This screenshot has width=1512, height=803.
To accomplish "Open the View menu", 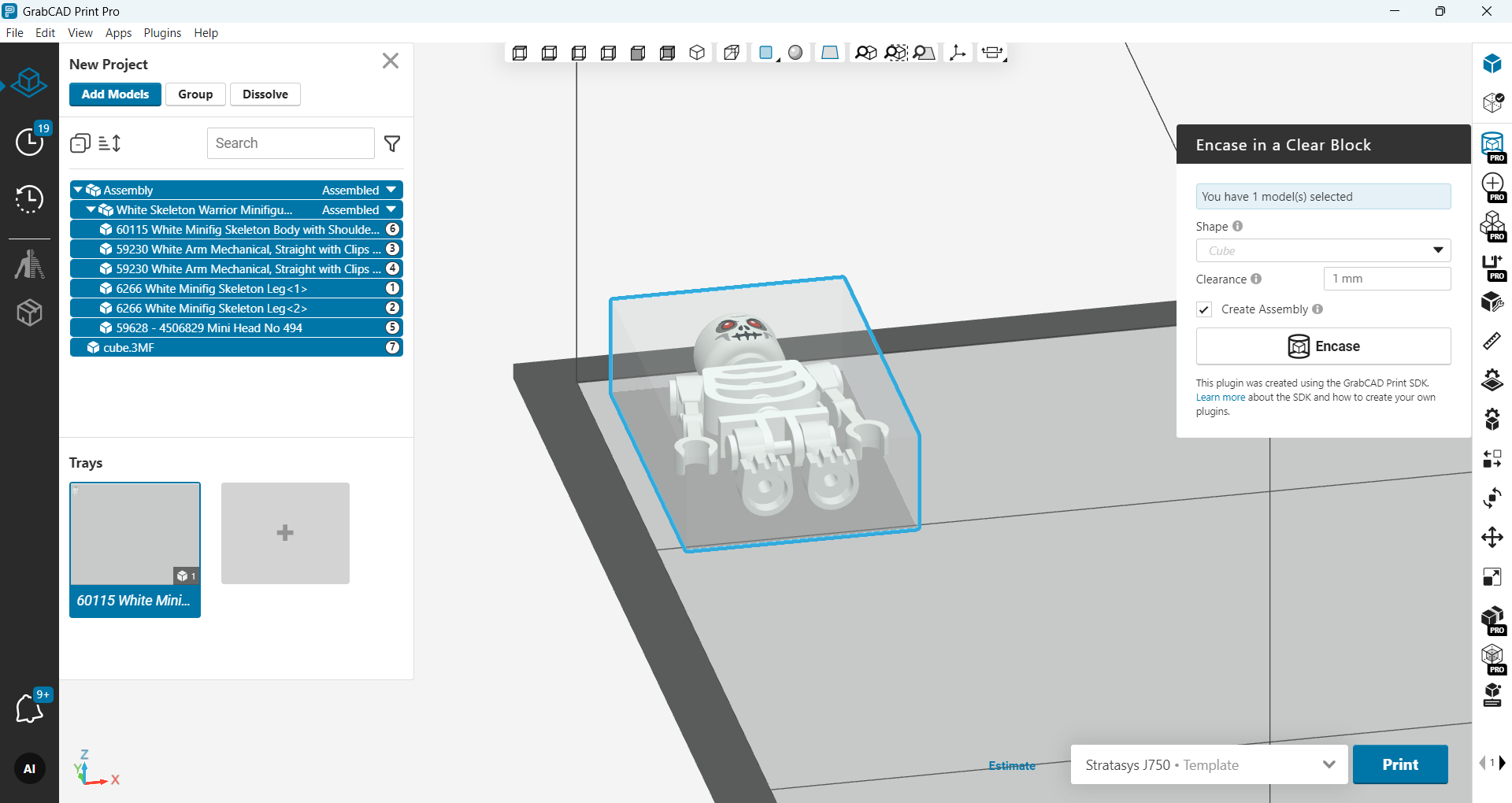I will click(80, 33).
